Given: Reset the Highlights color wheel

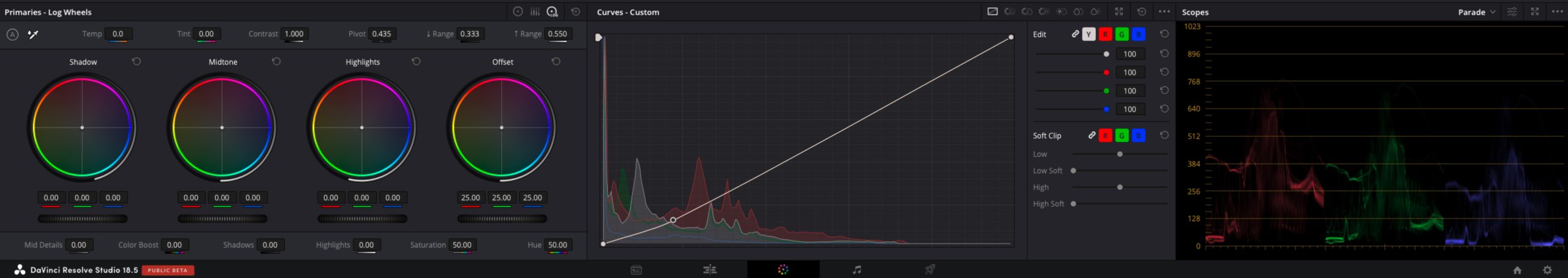Looking at the screenshot, I should click(x=416, y=61).
